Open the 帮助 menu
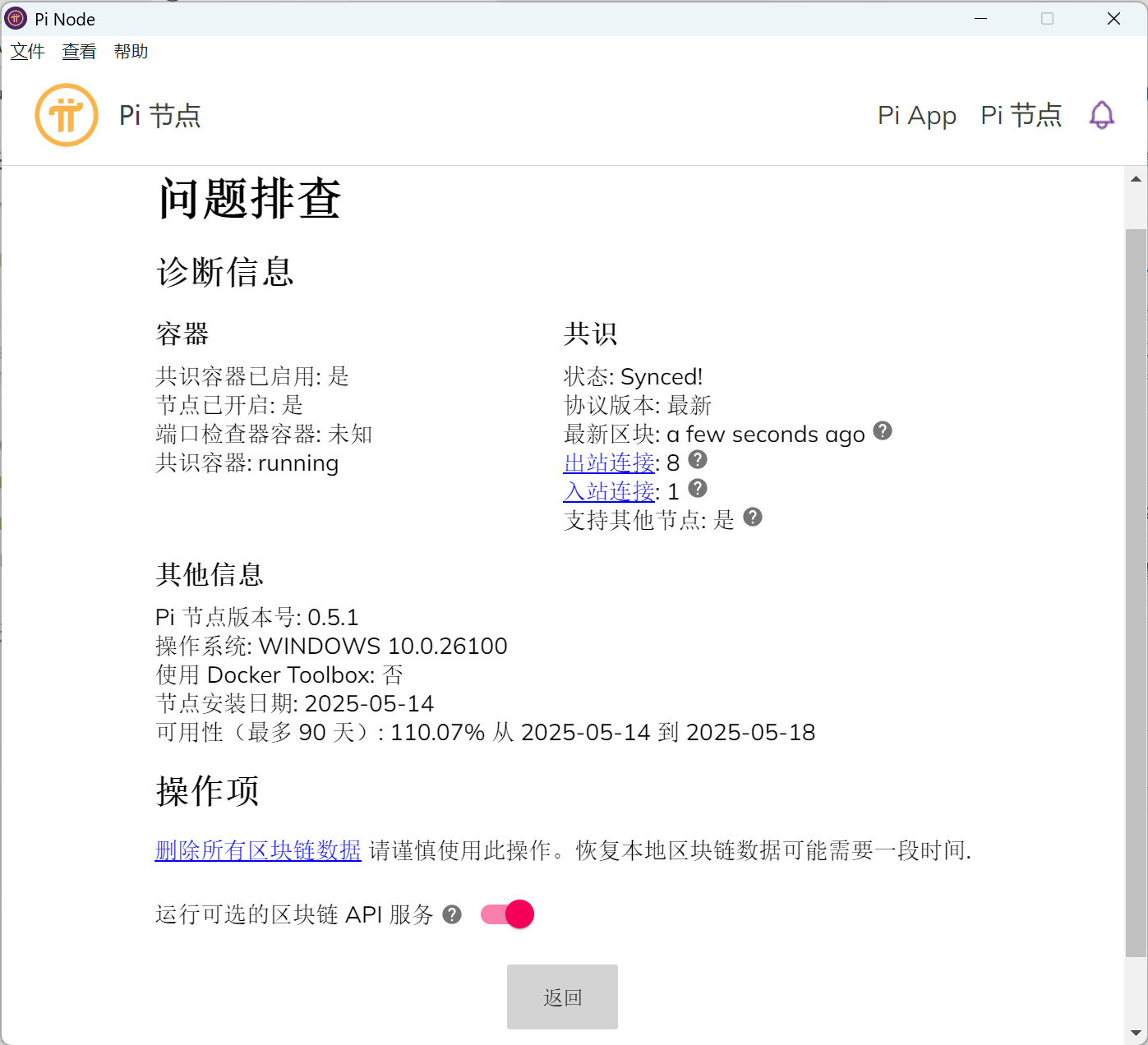 [131, 52]
